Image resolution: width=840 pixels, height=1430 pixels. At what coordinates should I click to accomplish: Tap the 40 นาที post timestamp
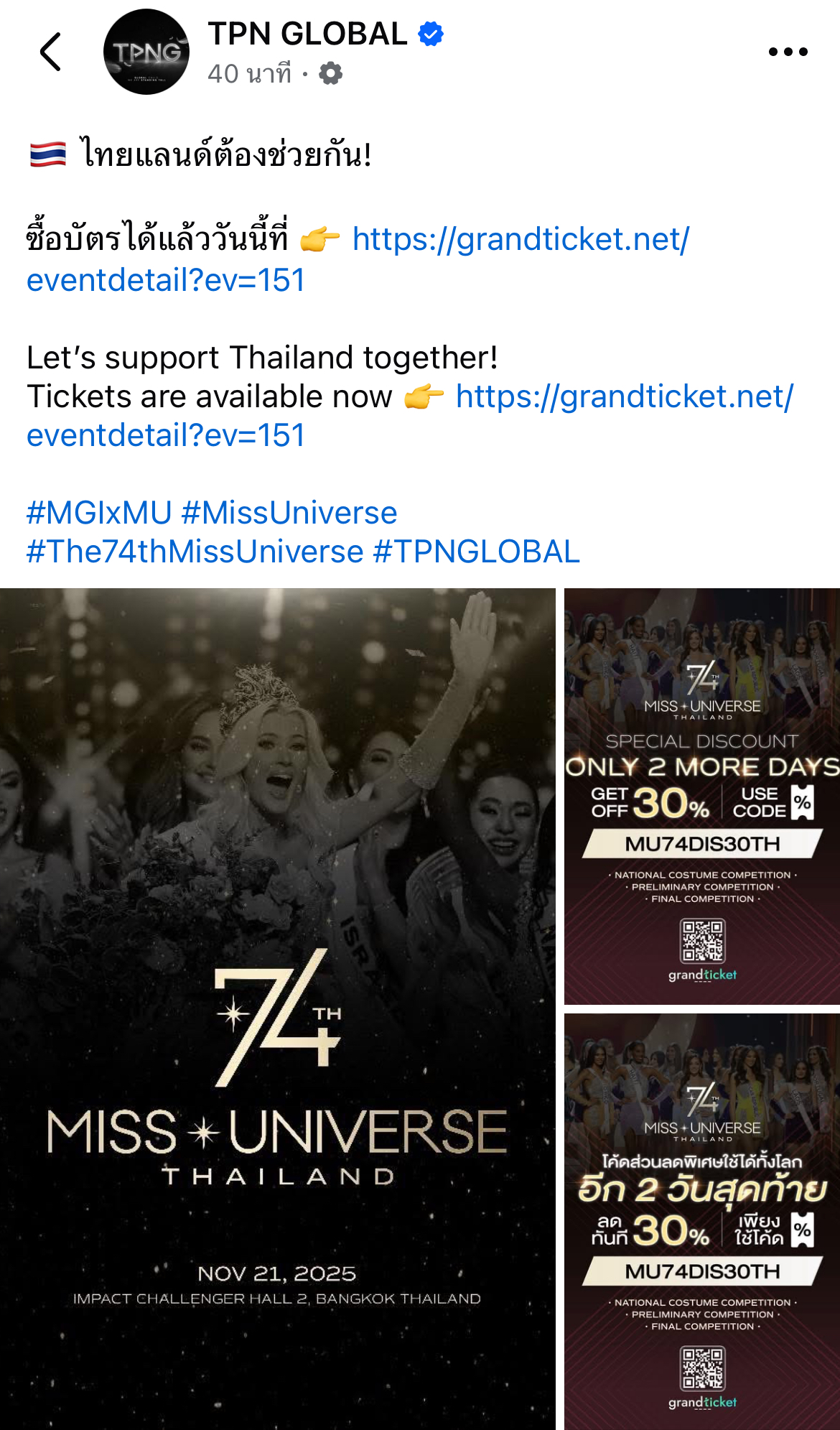250,73
